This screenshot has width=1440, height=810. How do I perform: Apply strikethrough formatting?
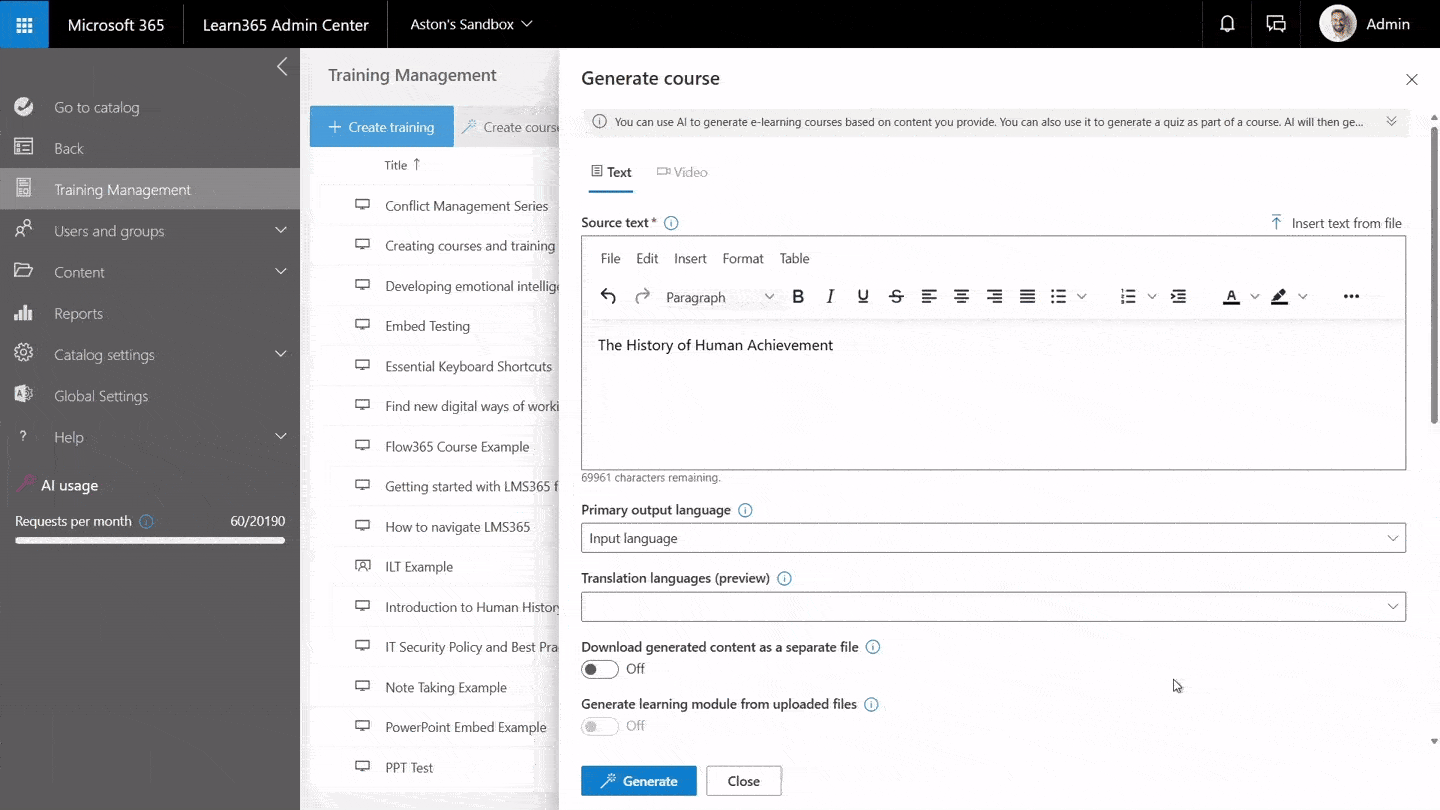click(x=895, y=296)
